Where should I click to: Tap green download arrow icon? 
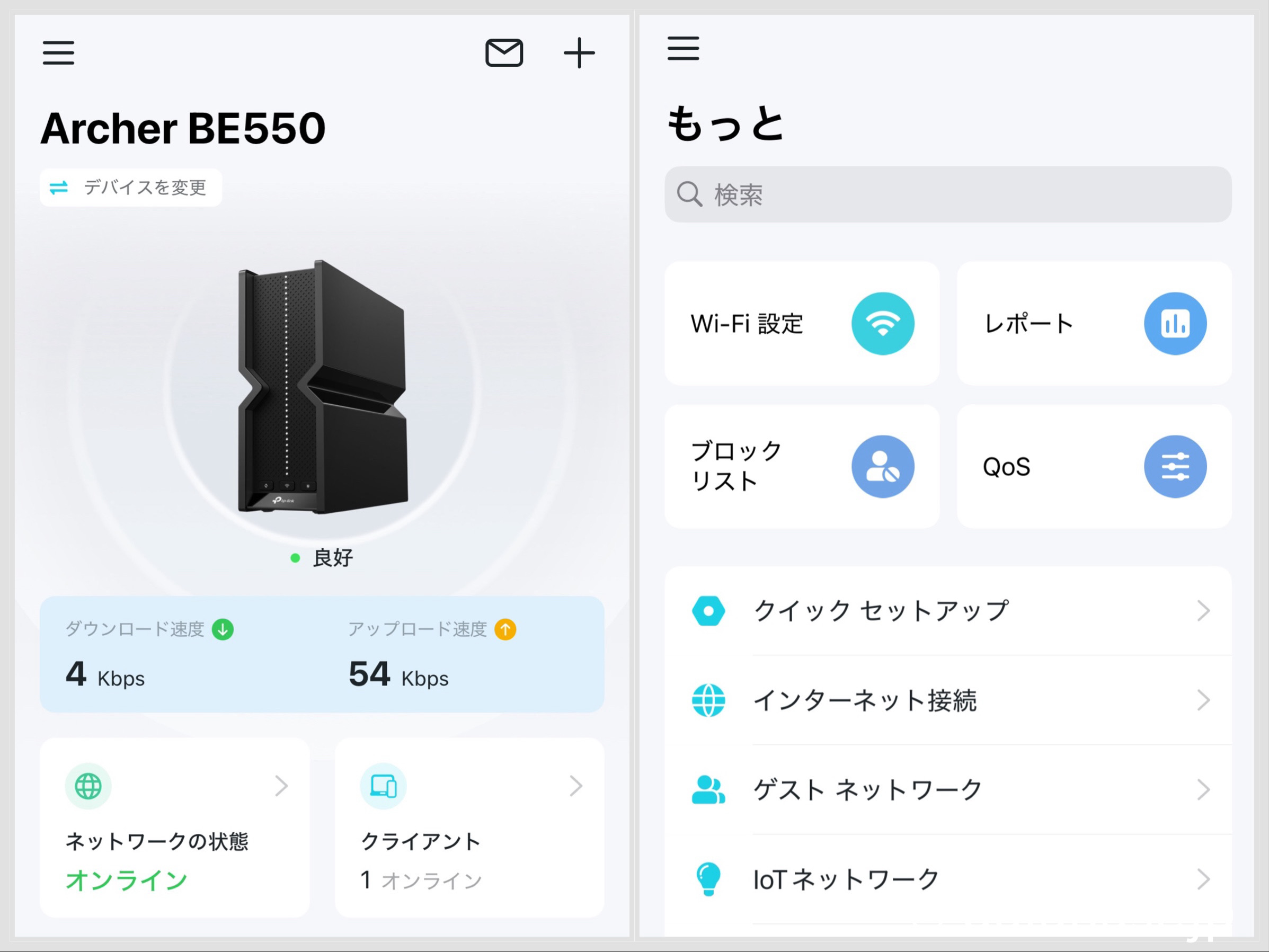pos(223,629)
